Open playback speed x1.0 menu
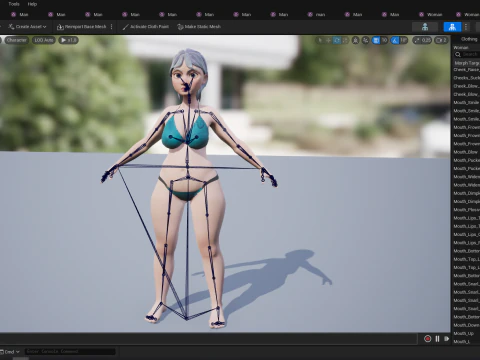The width and height of the screenshot is (480, 360). click(x=69, y=40)
